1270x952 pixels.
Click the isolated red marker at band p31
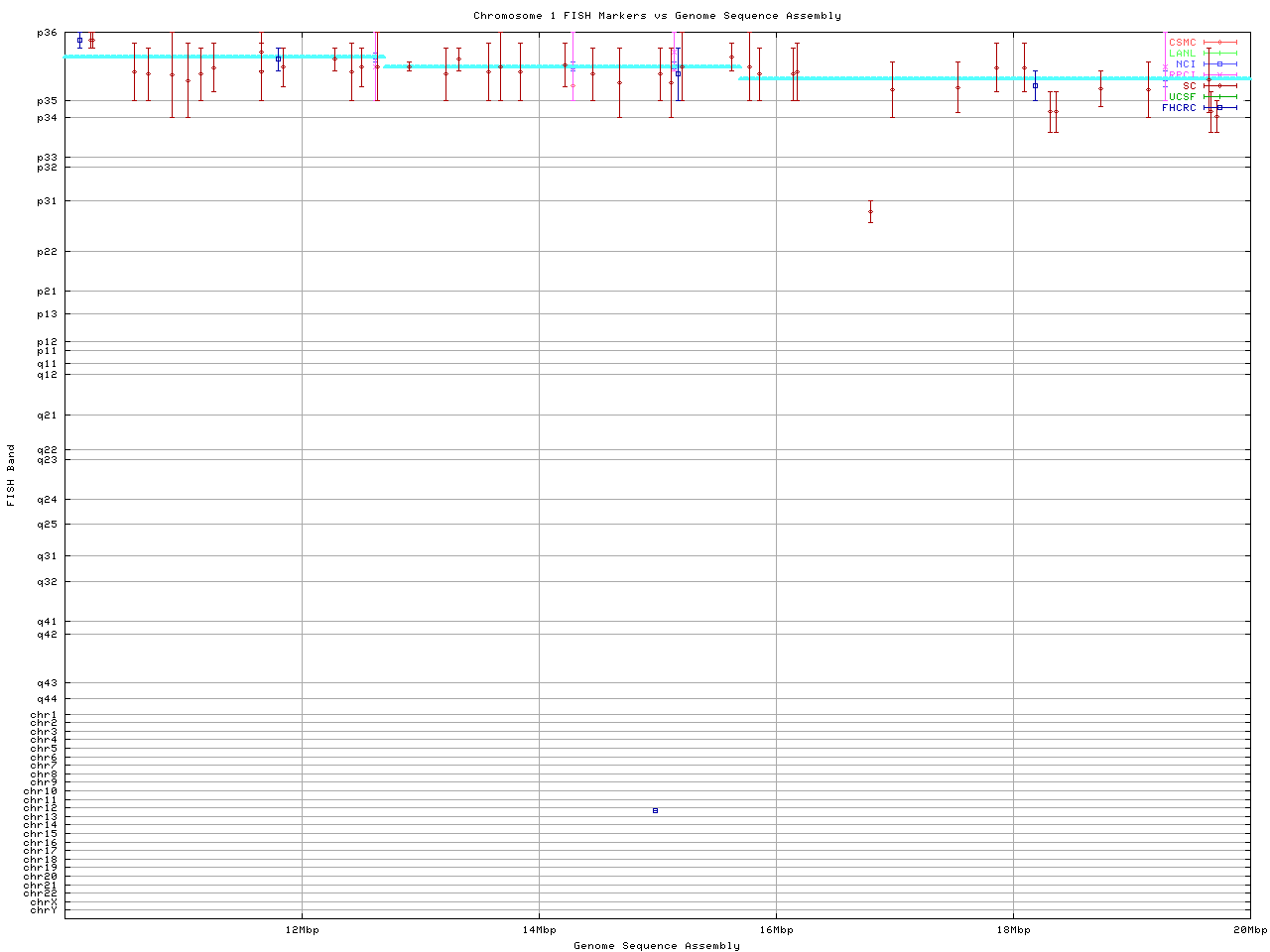(870, 211)
